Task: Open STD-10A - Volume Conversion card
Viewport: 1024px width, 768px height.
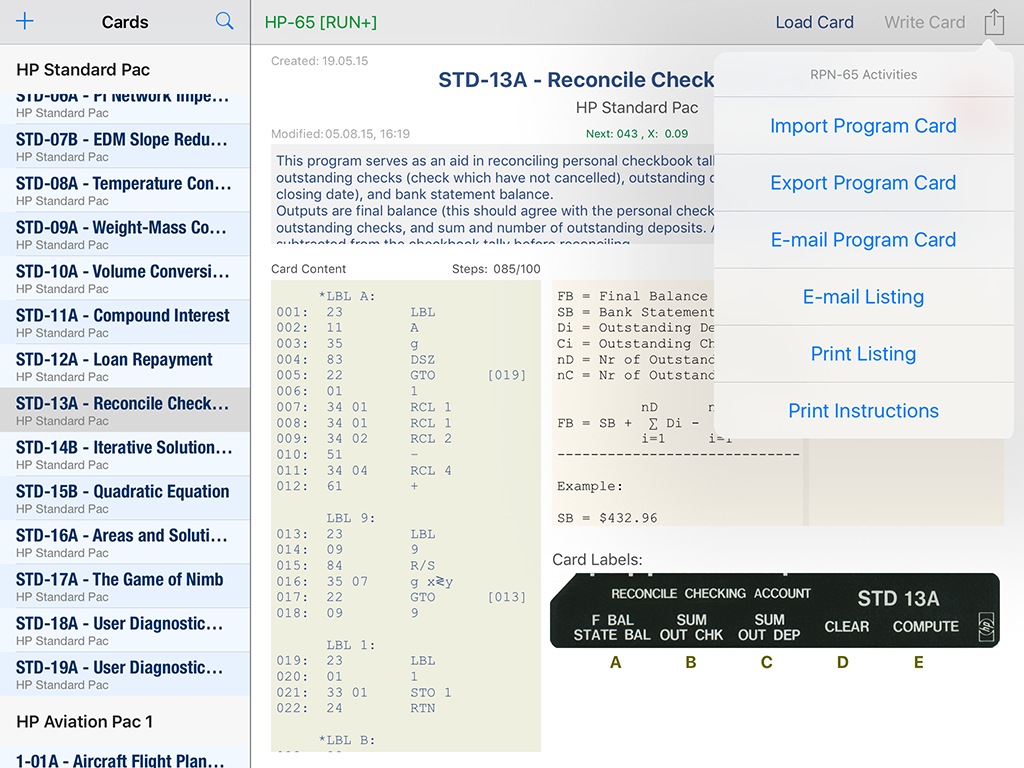Action: (x=125, y=278)
